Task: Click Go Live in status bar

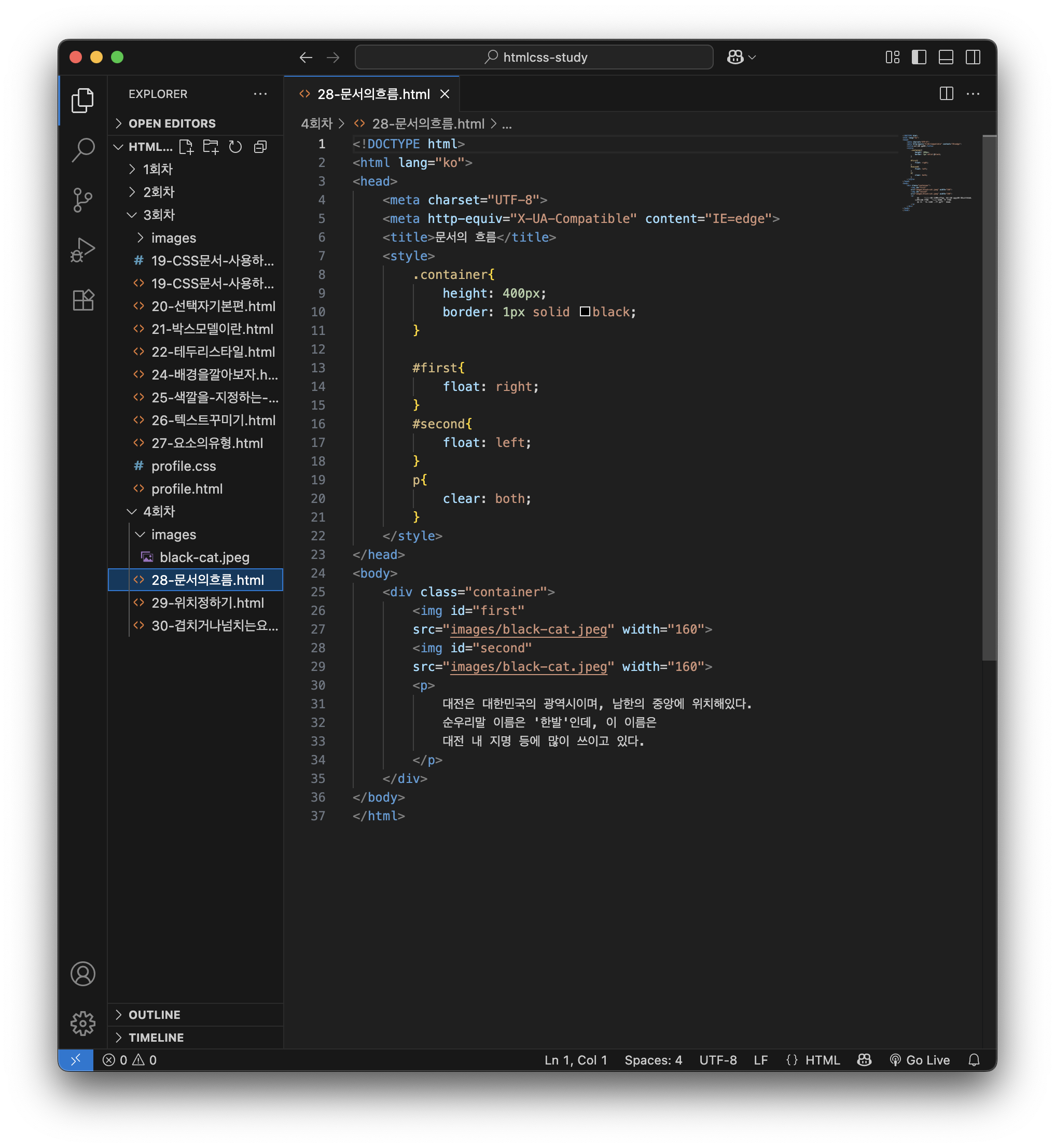Action: click(x=920, y=1060)
